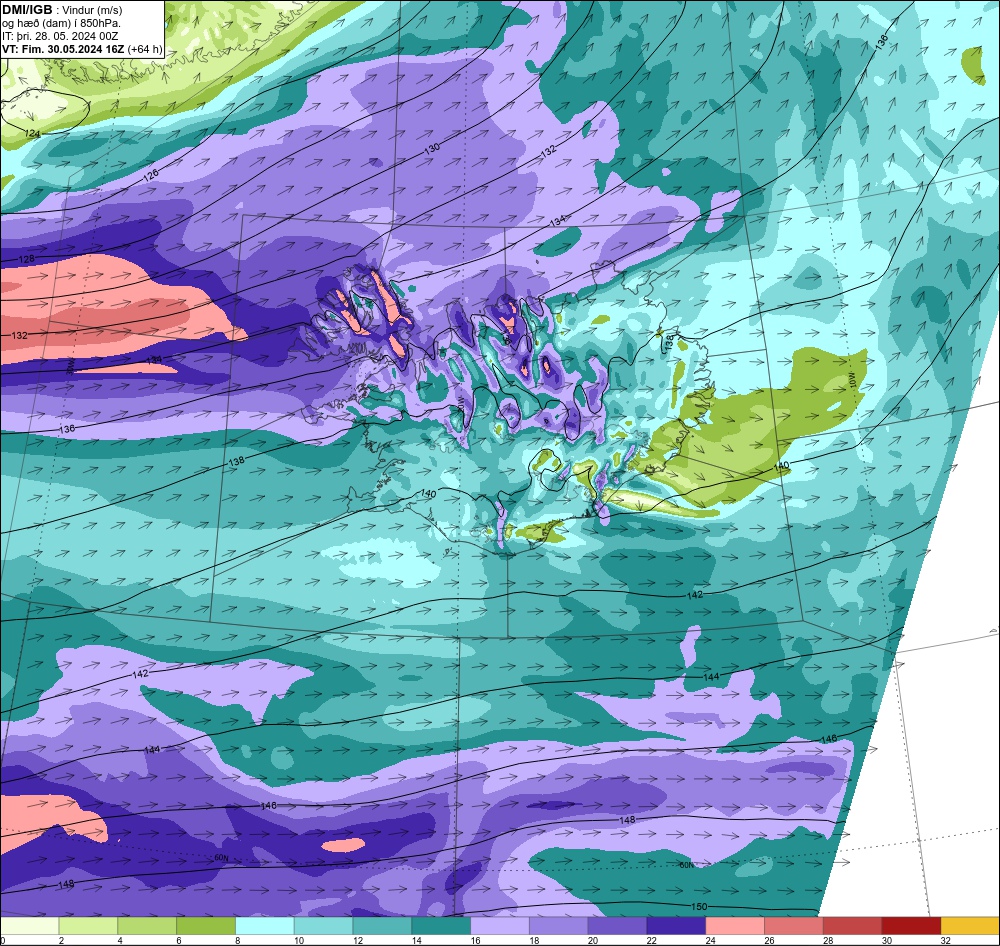1000x946 pixels.
Task: Click the '130' height contour label
Action: pos(432,149)
